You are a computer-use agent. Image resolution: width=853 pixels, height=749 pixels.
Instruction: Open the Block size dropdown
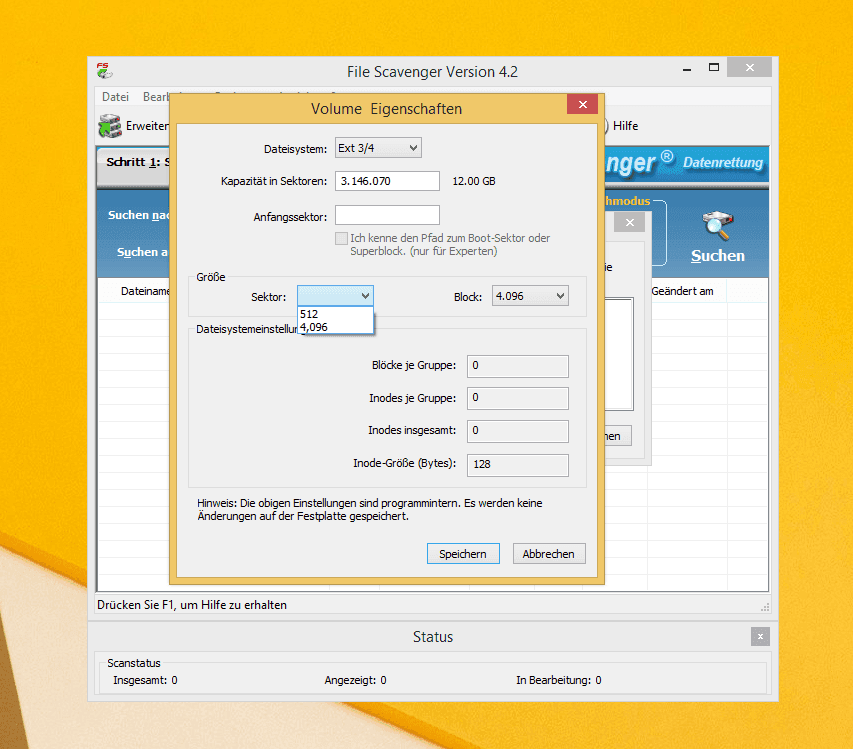[530, 296]
